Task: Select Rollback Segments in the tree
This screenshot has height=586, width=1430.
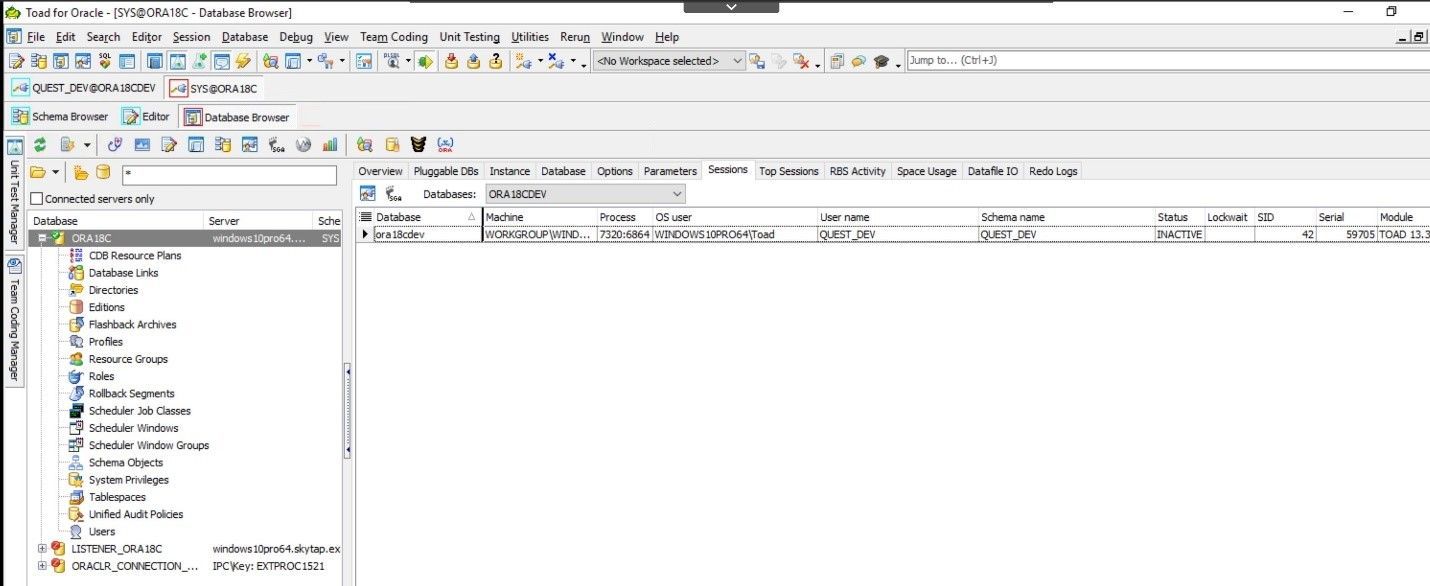Action: pos(131,394)
